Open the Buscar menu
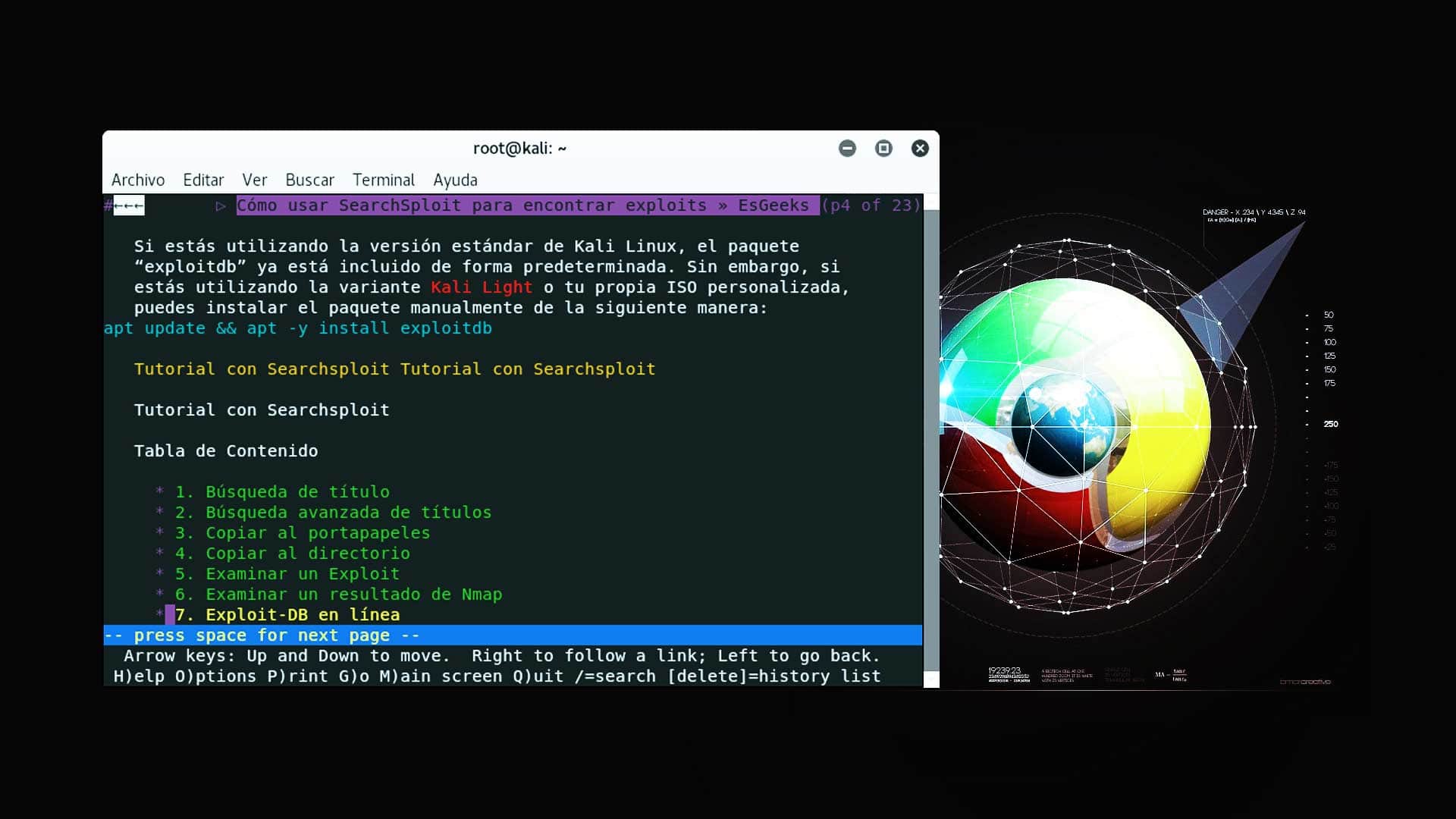 pyautogui.click(x=309, y=180)
